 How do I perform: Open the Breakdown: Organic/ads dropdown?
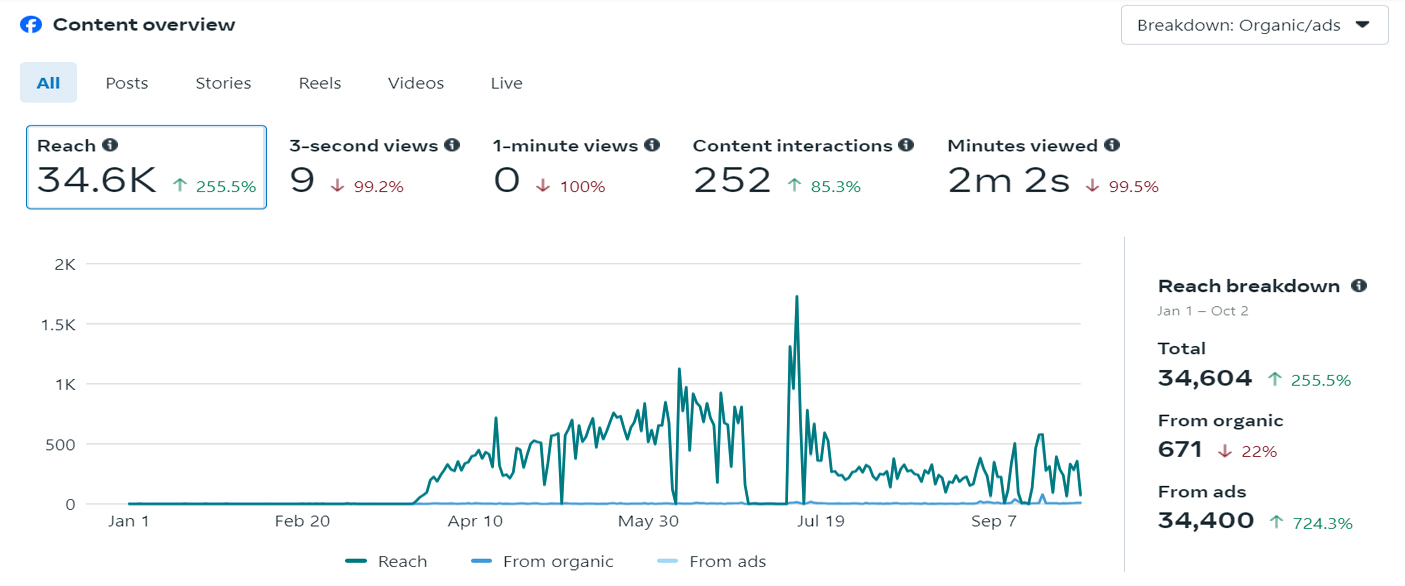tap(1254, 25)
